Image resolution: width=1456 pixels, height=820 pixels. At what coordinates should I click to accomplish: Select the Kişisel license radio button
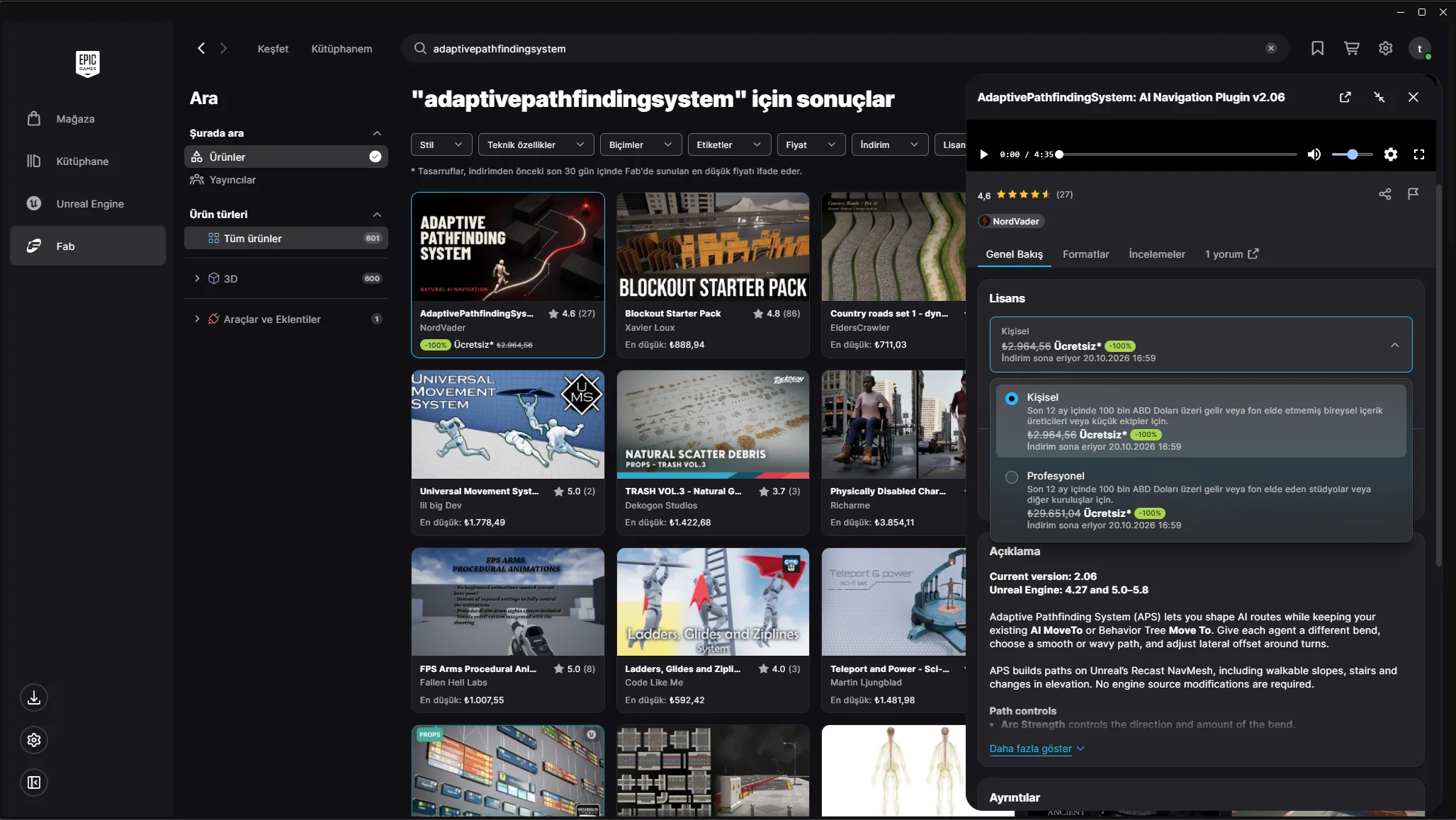point(1011,399)
